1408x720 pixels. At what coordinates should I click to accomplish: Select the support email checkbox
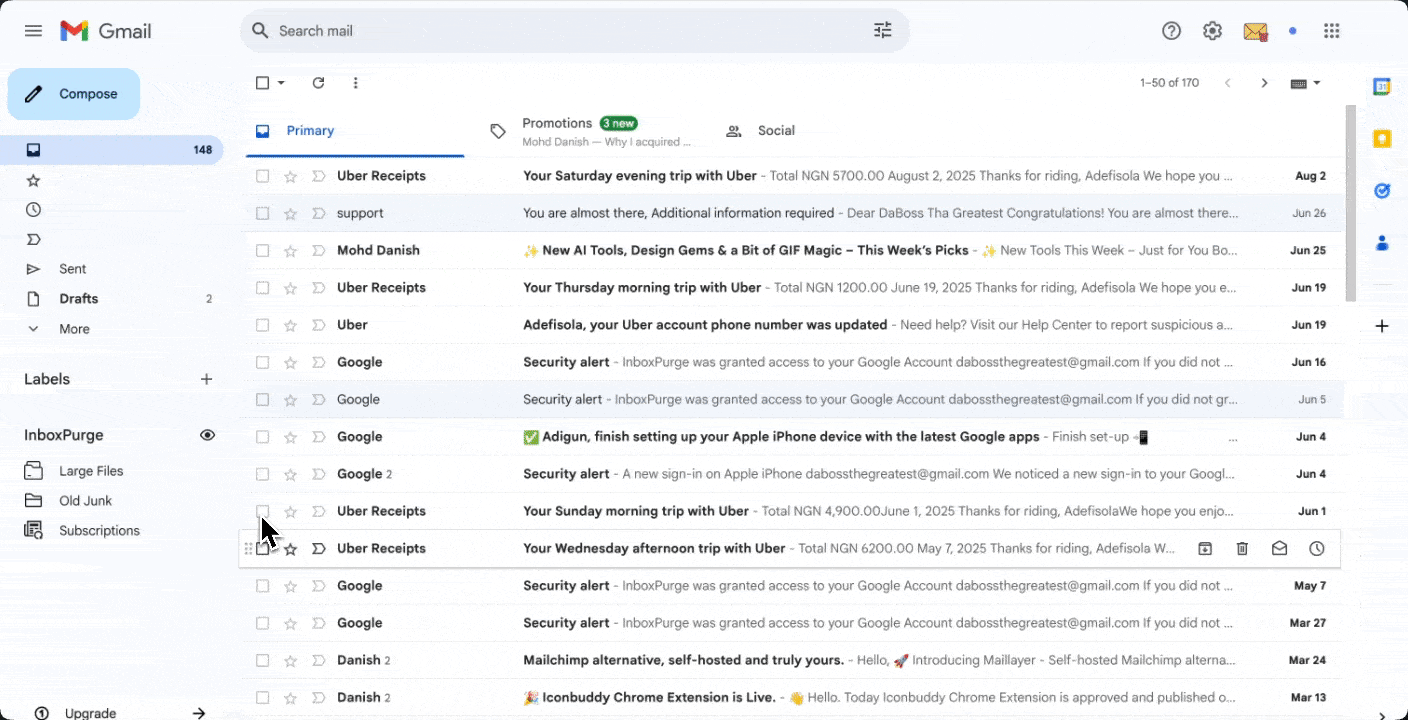[262, 213]
